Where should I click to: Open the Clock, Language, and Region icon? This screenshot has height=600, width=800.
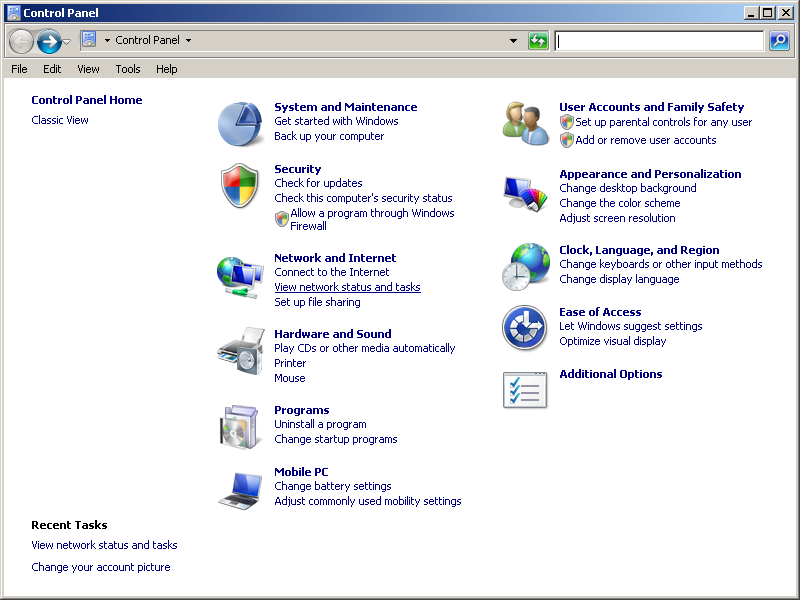point(526,266)
